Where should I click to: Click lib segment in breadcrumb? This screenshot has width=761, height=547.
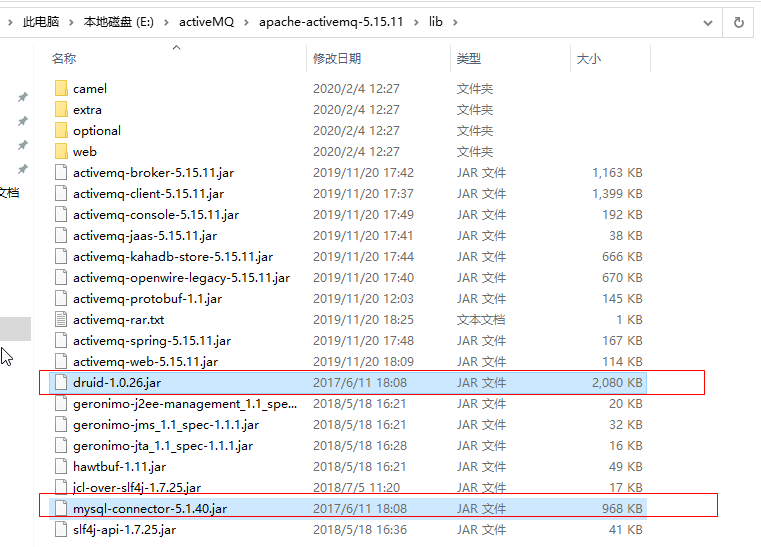coord(435,22)
